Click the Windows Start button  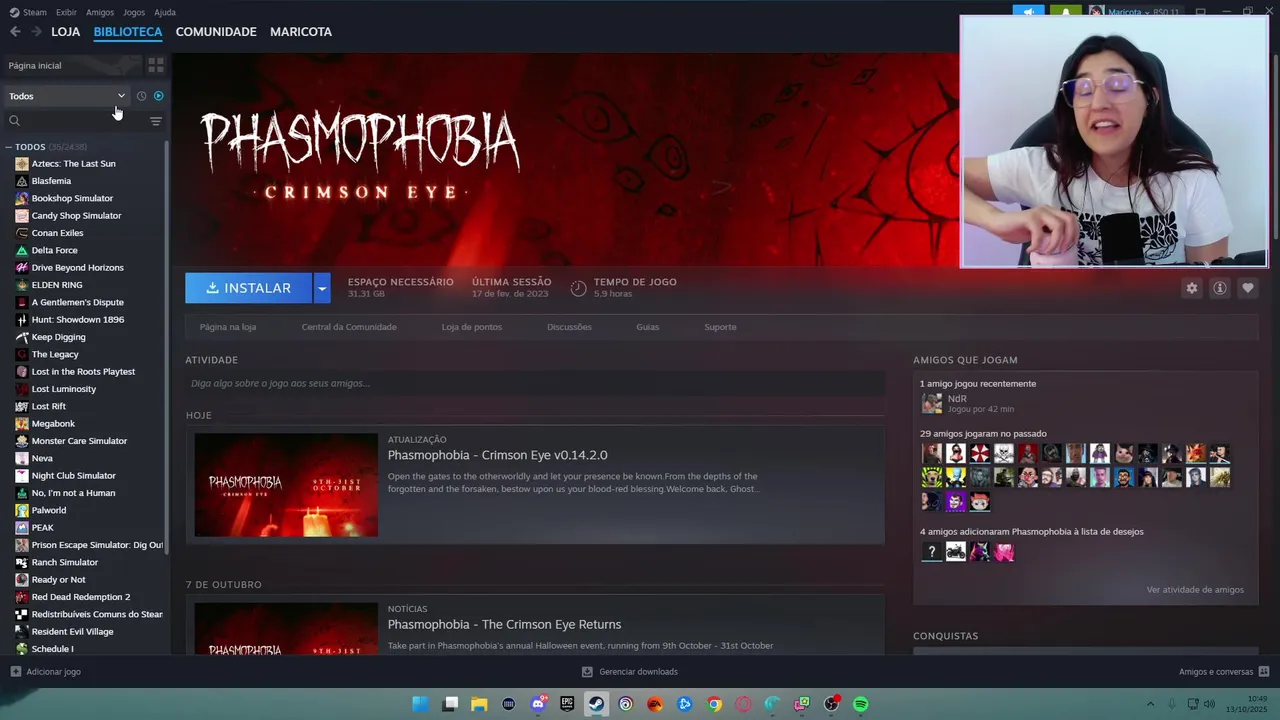[x=420, y=704]
